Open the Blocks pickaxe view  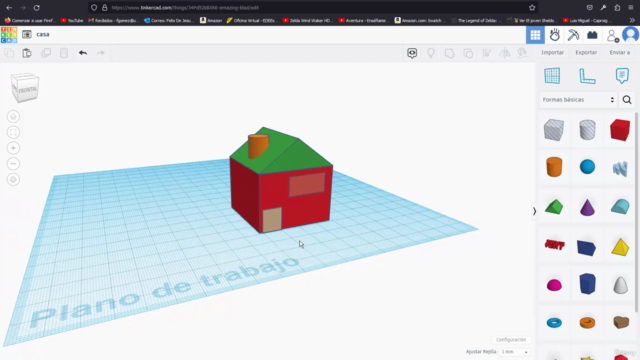coord(573,35)
